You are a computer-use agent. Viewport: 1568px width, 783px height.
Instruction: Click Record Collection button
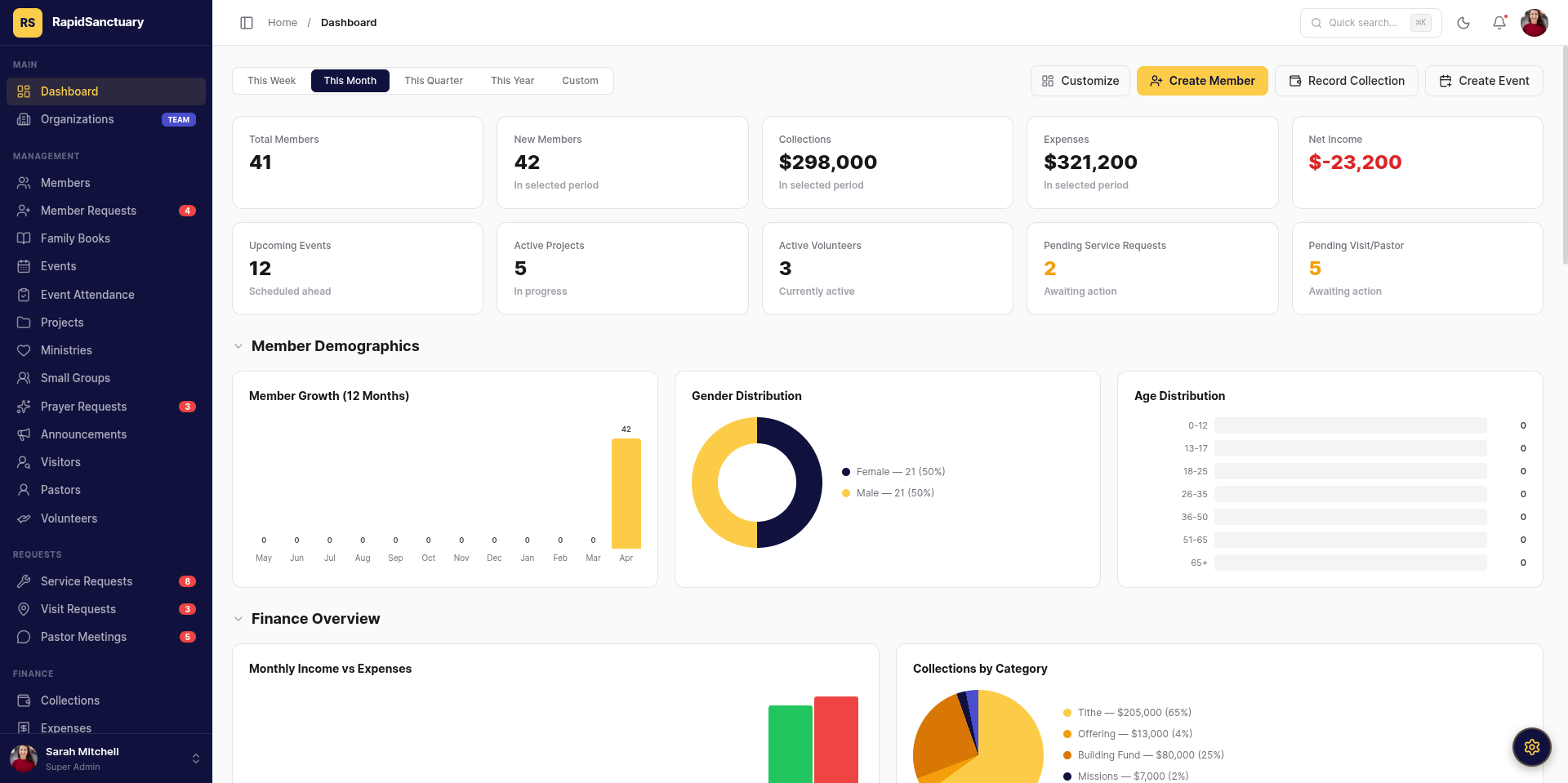[1347, 81]
